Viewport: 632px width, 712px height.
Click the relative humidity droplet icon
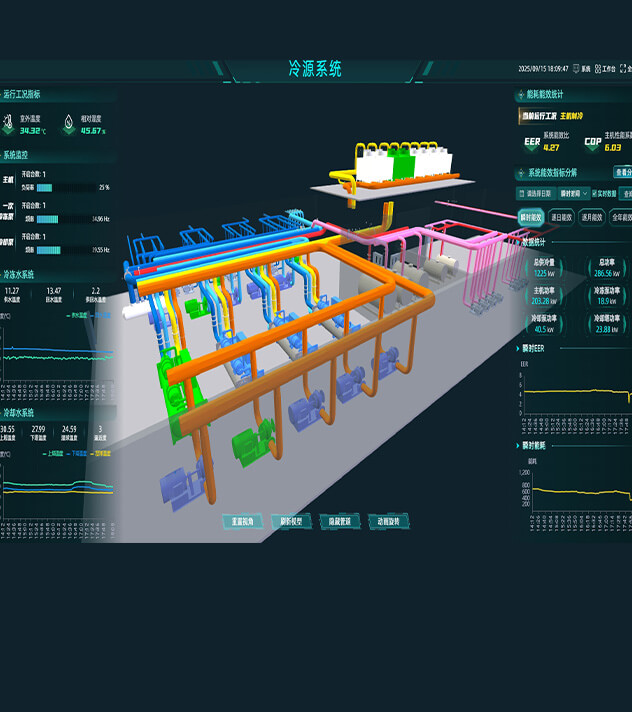coord(69,124)
